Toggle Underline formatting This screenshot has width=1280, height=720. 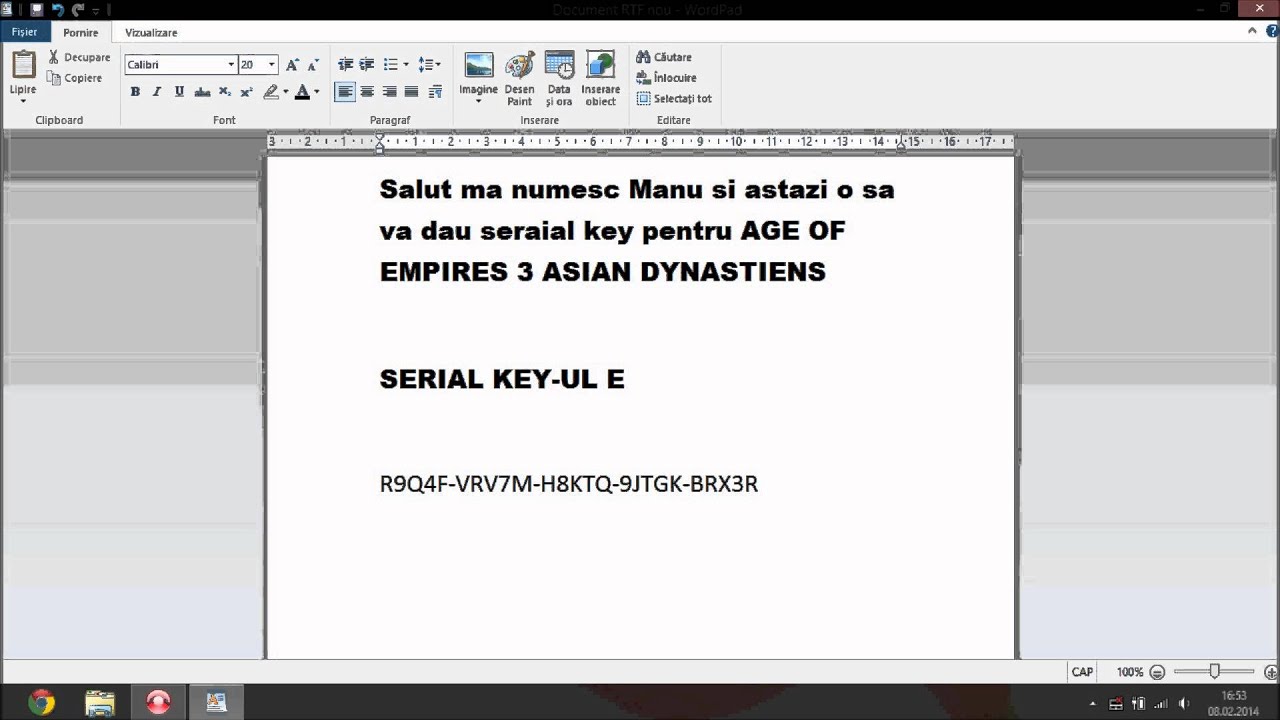179,92
